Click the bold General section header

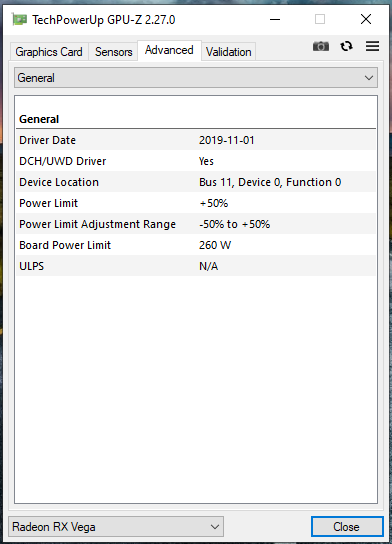tap(39, 119)
